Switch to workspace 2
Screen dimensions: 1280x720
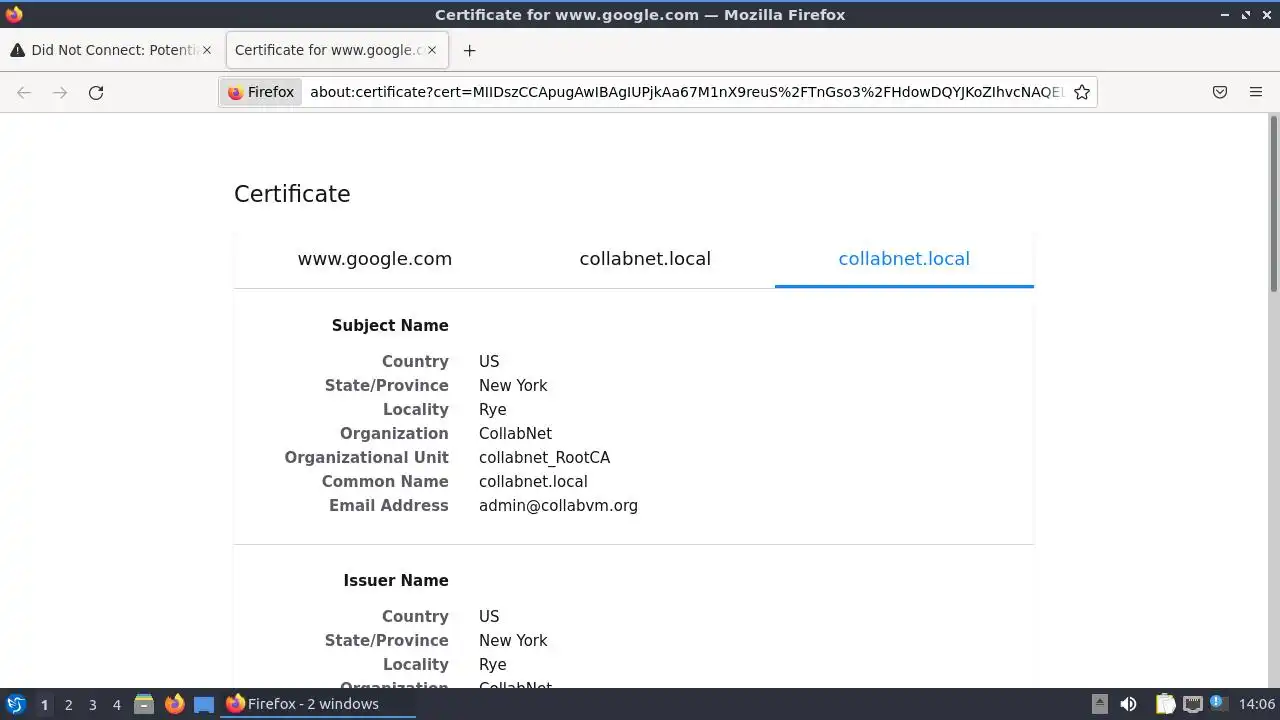[x=68, y=704]
